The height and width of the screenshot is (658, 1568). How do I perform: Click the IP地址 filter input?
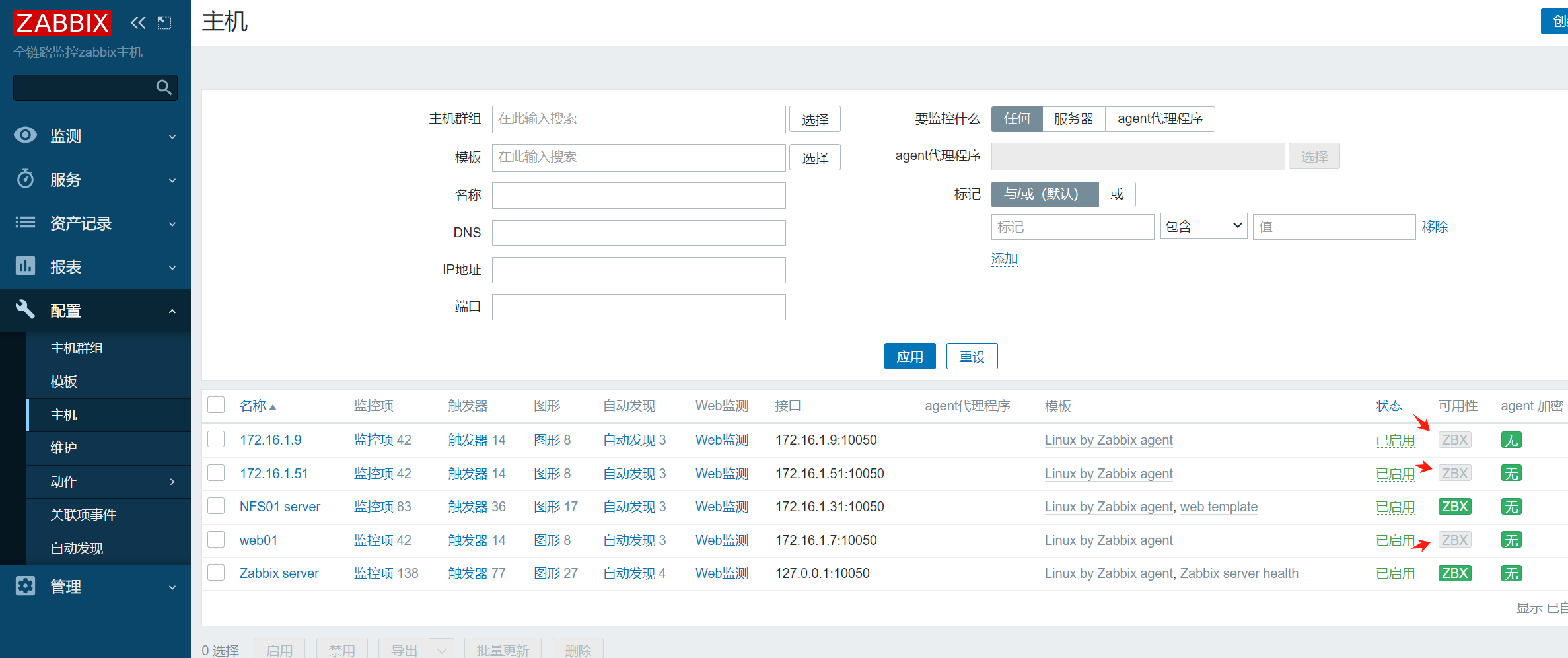pyautogui.click(x=639, y=270)
